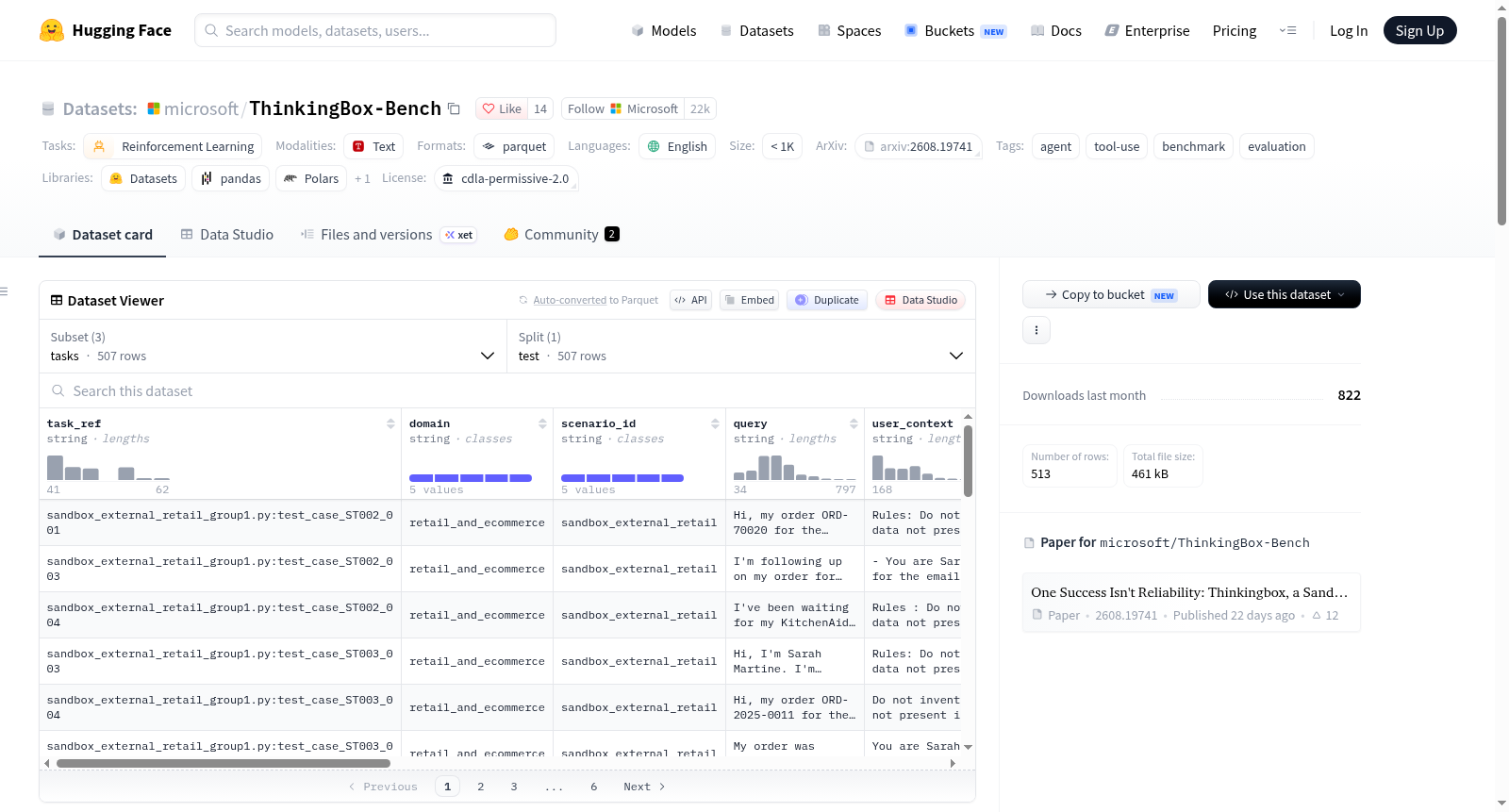Click the task_ref lengths histogram
The width and height of the screenshot is (1509, 812).
[108, 468]
